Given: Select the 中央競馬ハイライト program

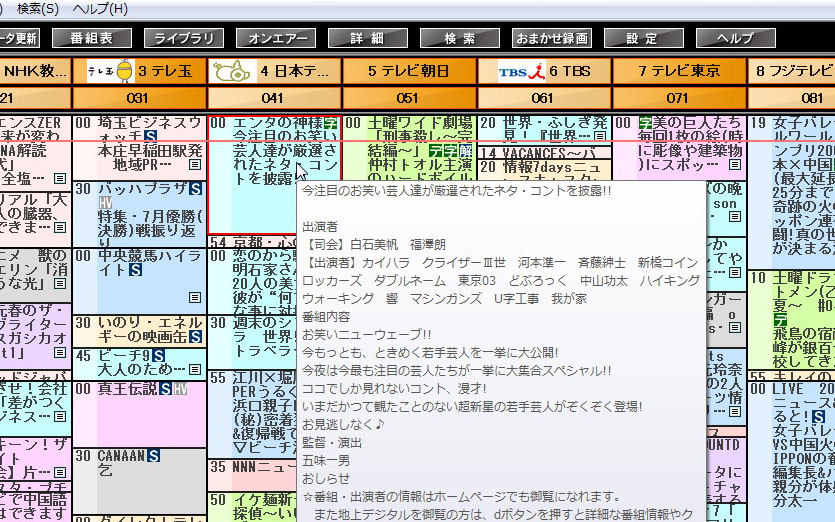Looking at the screenshot, I should (x=139, y=281).
